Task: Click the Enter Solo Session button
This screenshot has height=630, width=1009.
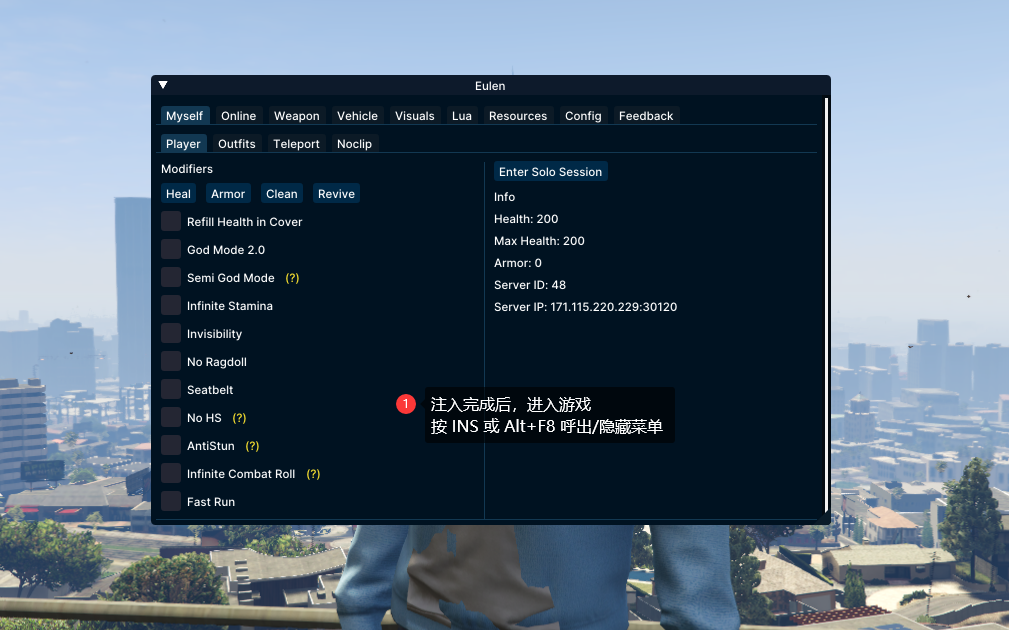Action: tap(550, 172)
